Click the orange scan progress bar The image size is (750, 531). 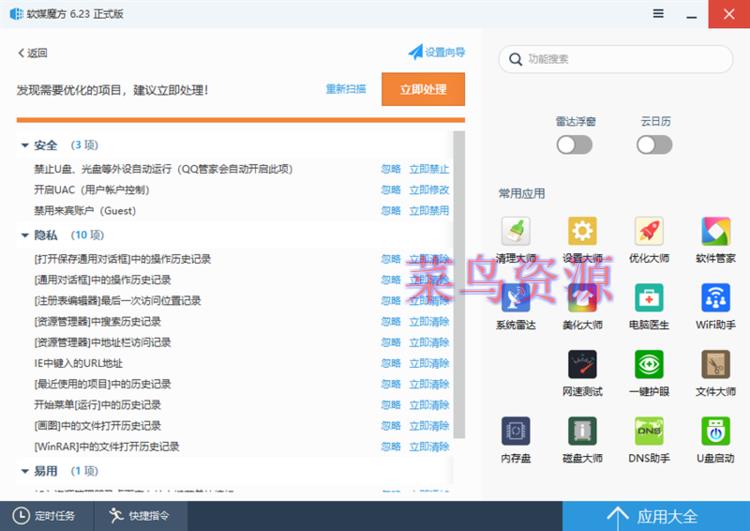point(241,120)
